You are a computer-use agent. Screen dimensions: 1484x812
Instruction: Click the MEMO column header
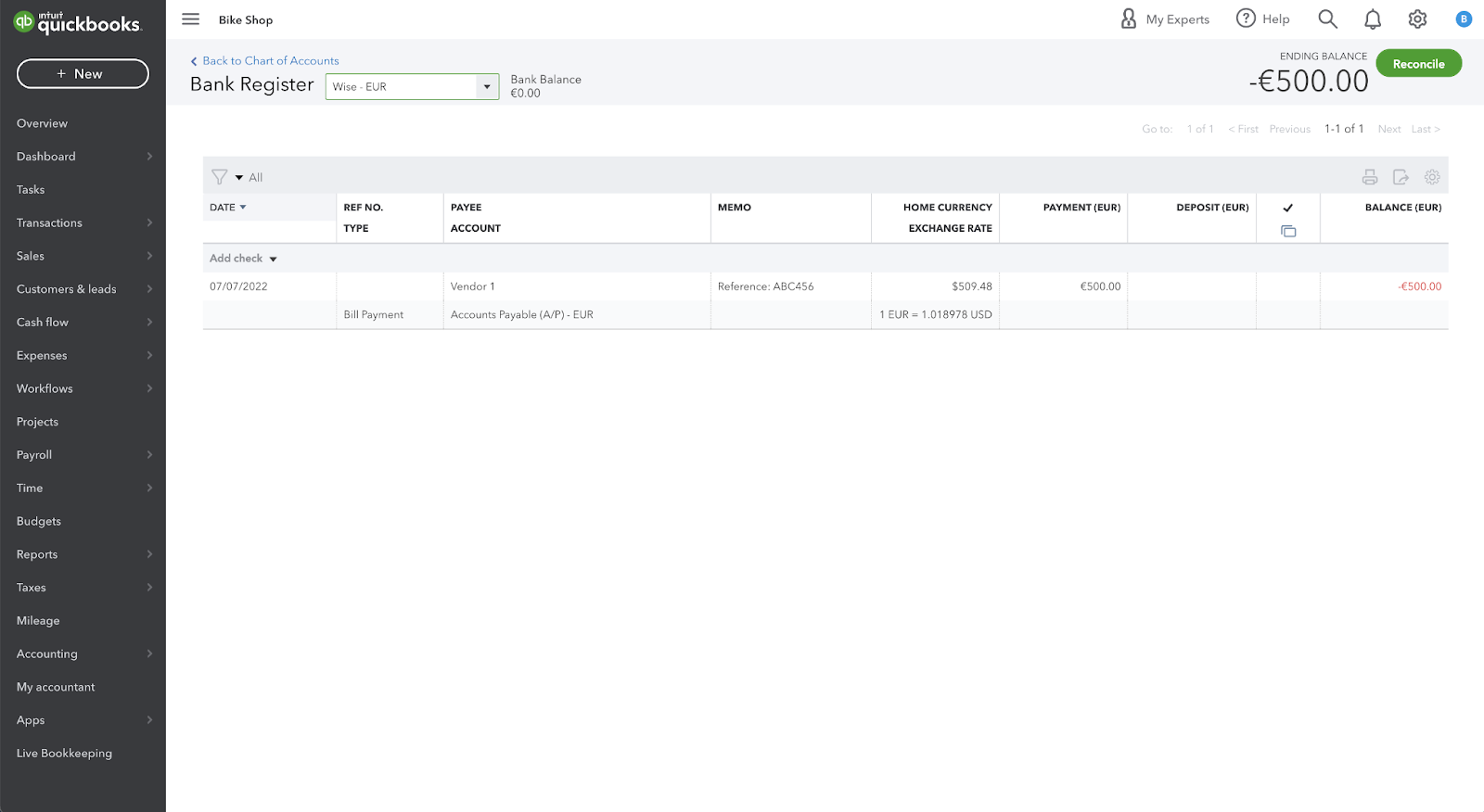(735, 208)
